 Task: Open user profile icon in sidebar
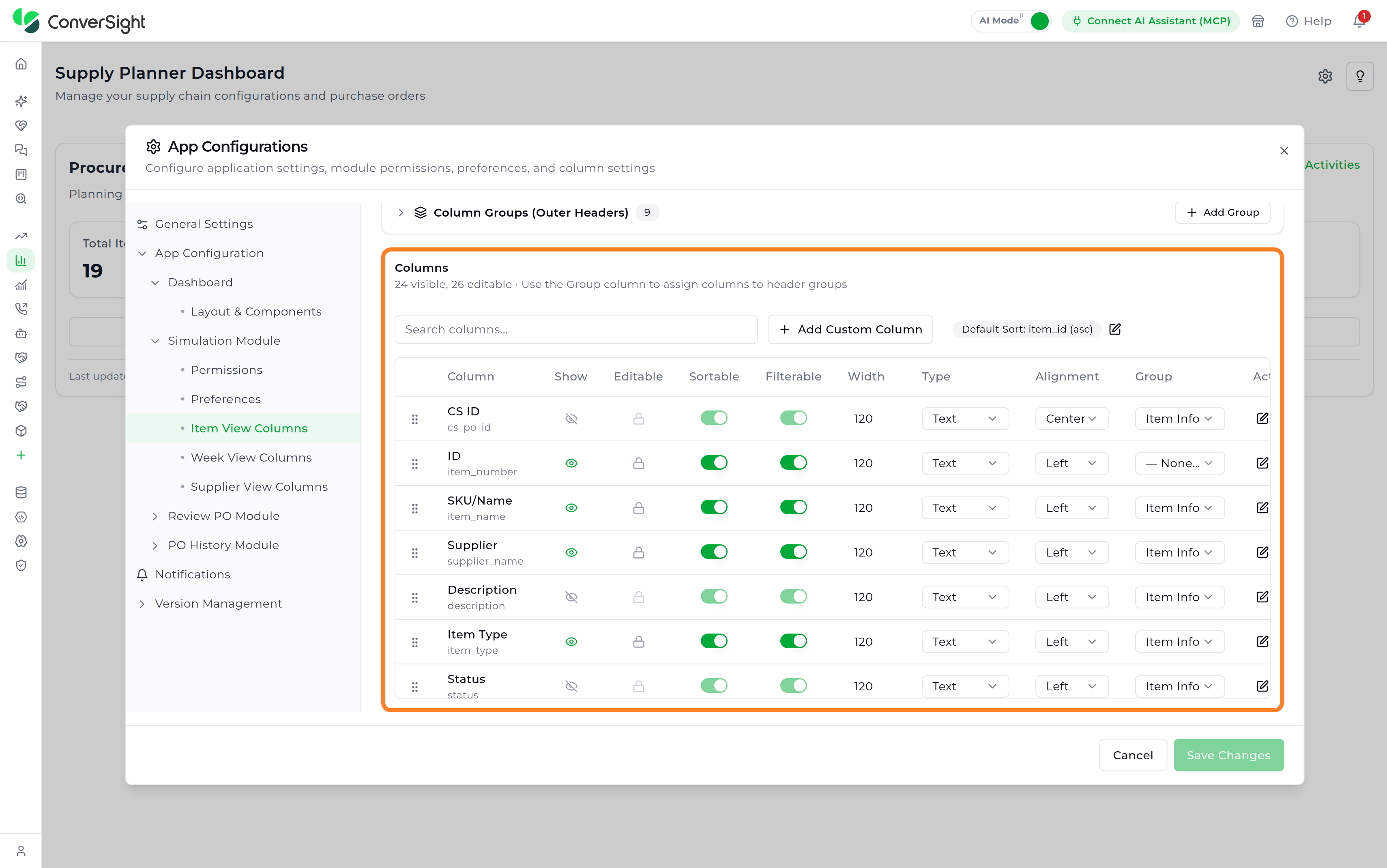point(21,851)
